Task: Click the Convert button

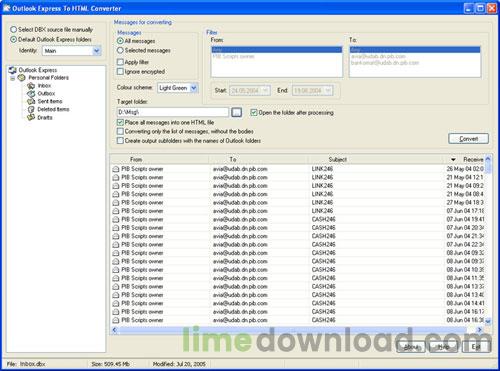Action: point(469,139)
